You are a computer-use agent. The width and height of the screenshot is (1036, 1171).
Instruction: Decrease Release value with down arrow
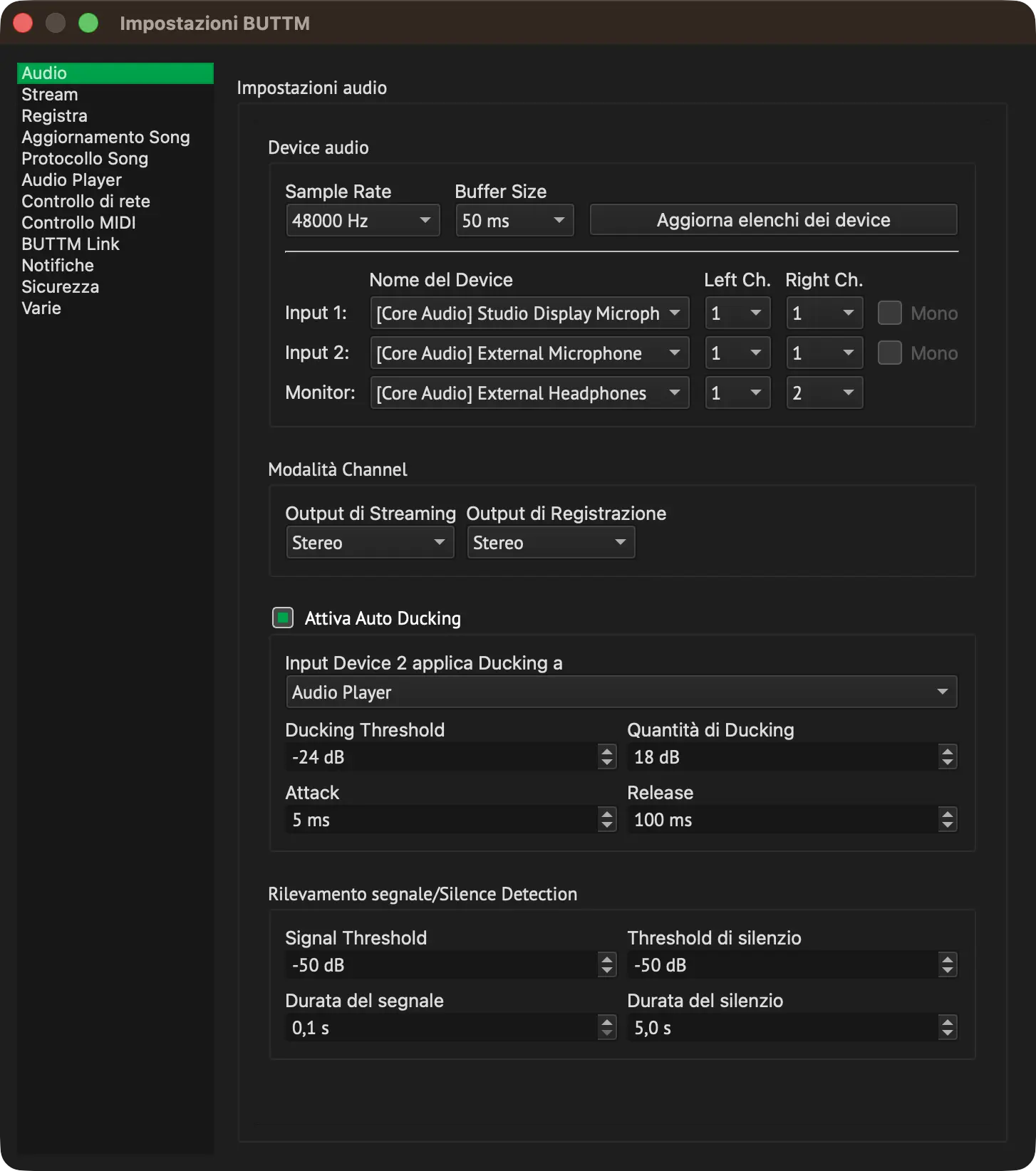[947, 826]
